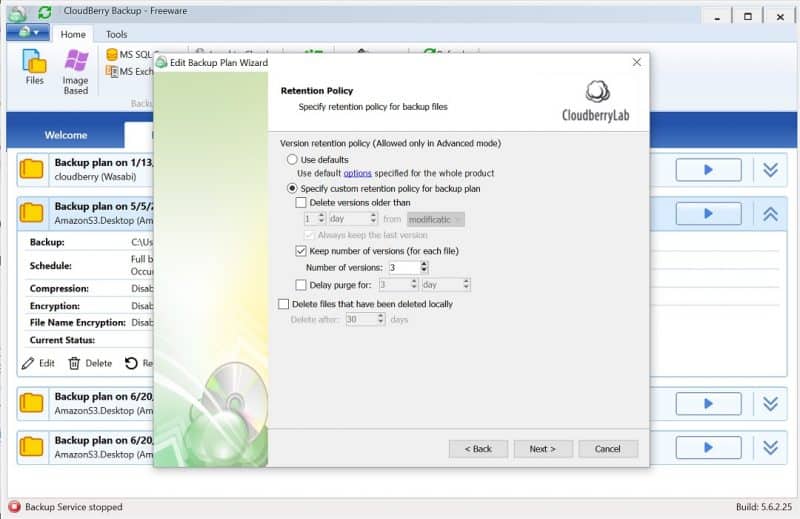Click Next in the wizard

pyautogui.click(x=543, y=449)
